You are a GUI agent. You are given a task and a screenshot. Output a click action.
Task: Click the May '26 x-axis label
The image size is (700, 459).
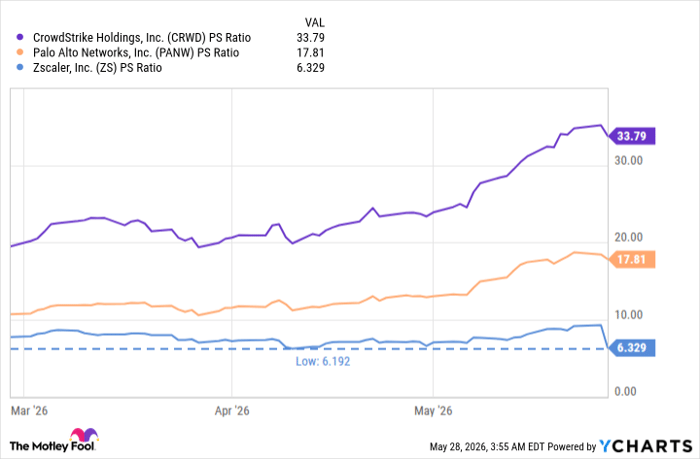coord(433,411)
